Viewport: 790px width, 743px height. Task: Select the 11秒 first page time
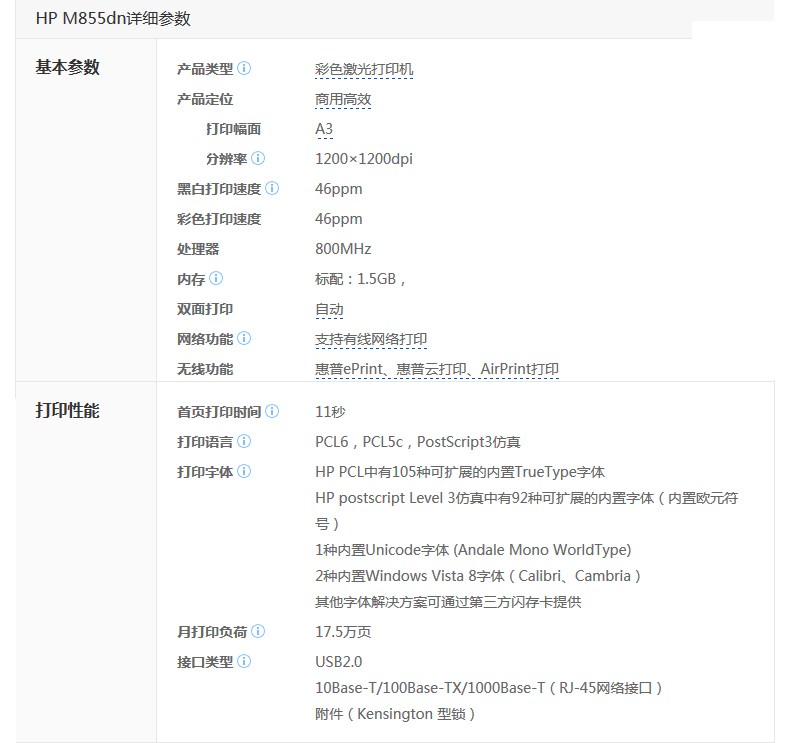tap(330, 412)
